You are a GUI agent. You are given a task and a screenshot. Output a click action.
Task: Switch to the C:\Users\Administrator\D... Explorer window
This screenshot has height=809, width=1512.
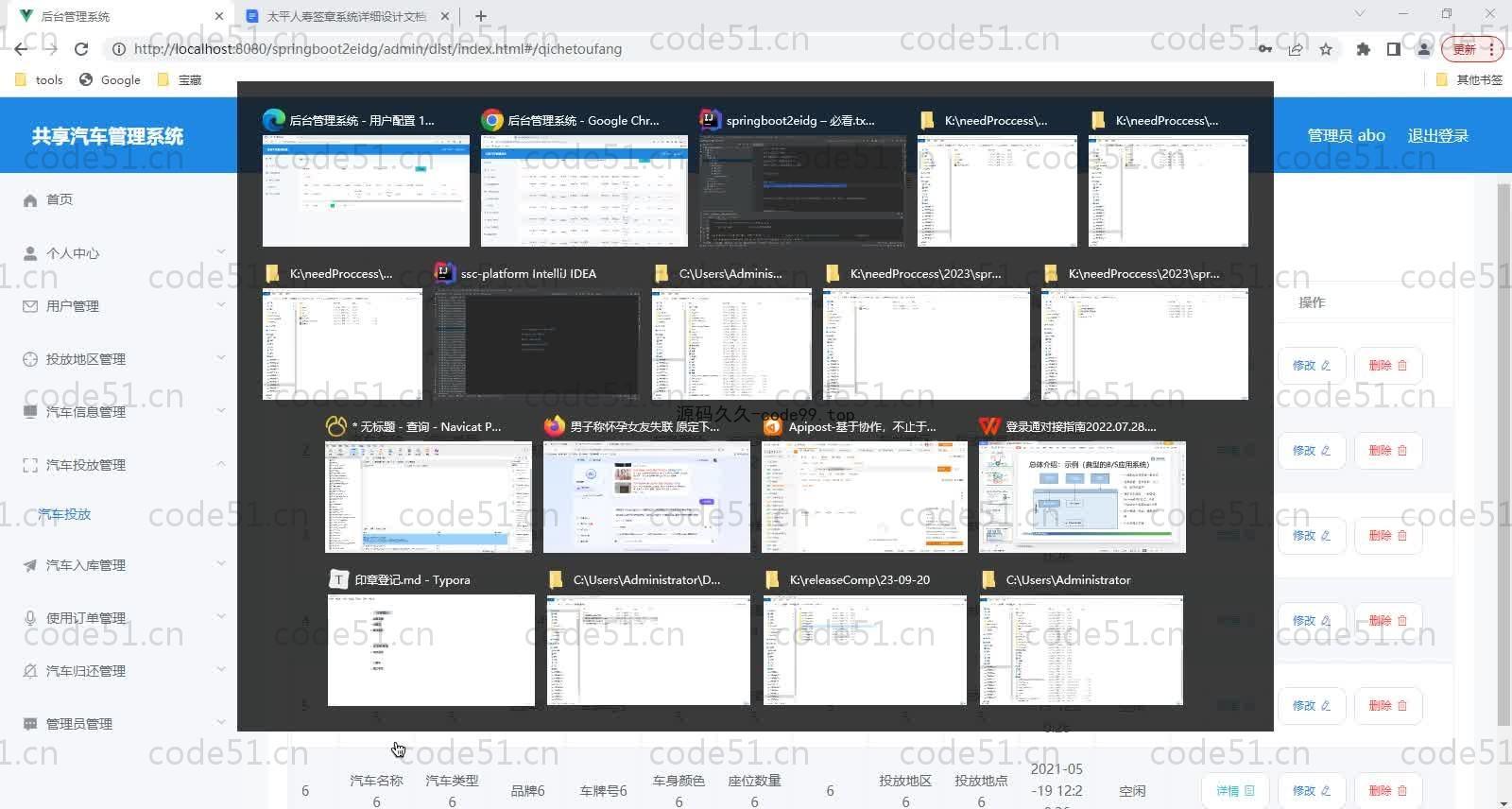647,650
